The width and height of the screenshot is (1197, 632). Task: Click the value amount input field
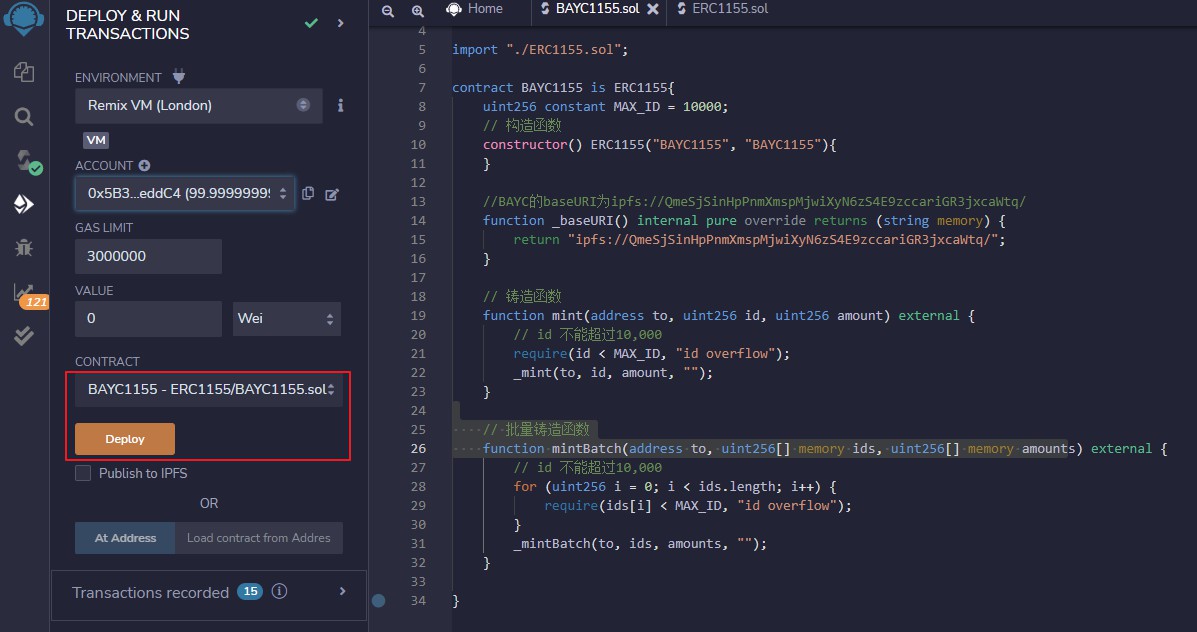pyautogui.click(x=148, y=318)
